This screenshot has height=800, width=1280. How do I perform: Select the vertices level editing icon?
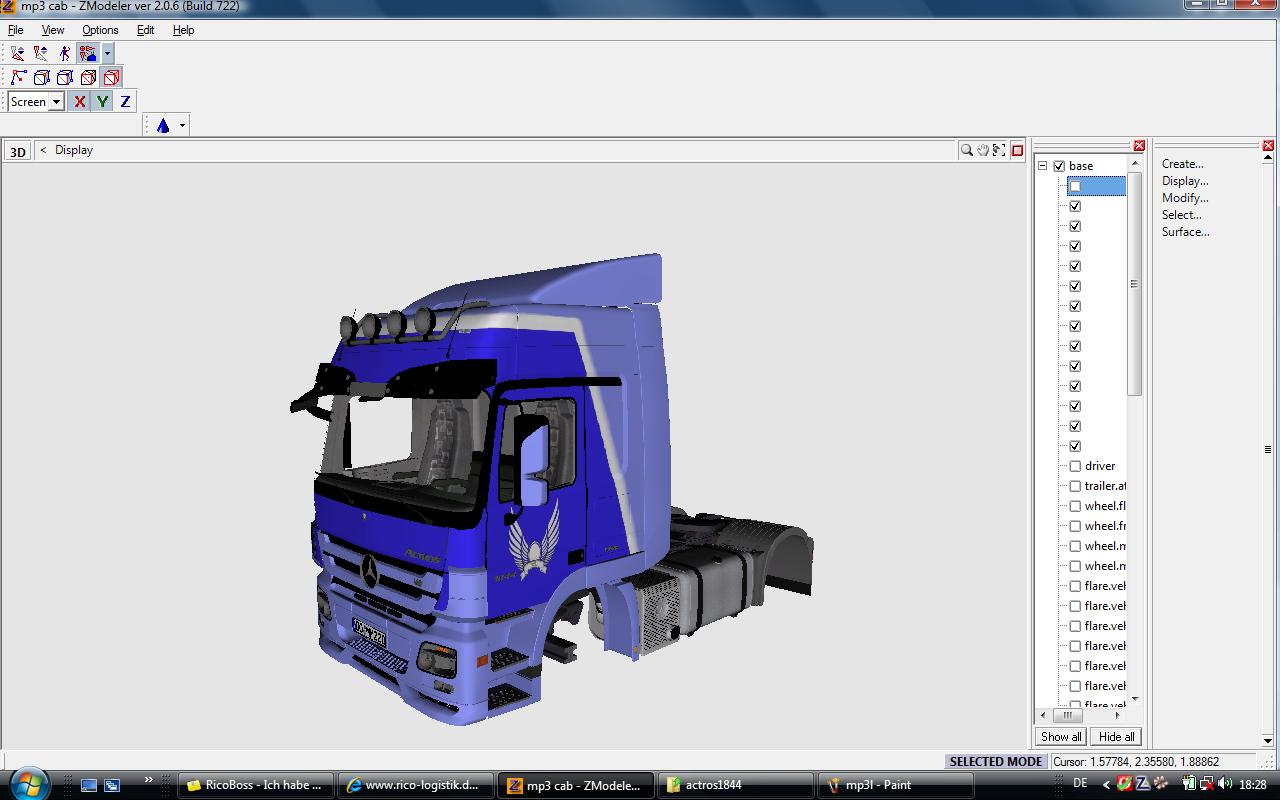[x=18, y=77]
